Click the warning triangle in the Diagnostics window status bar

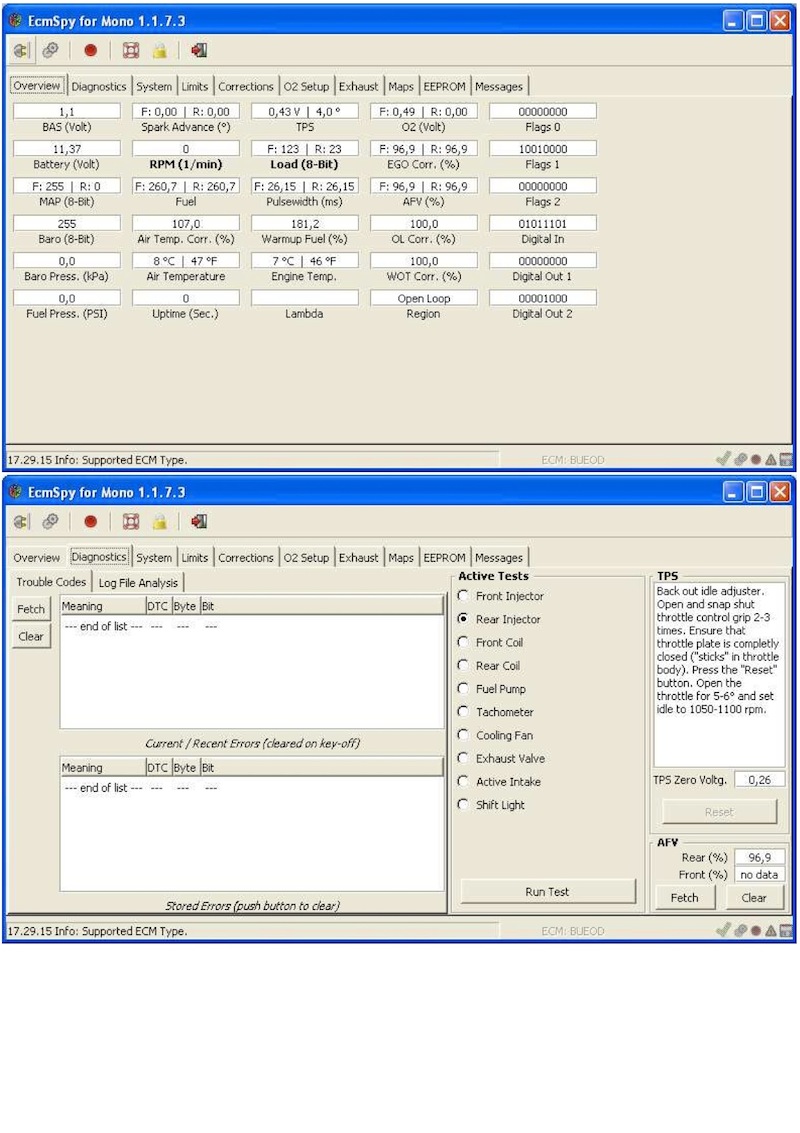tap(771, 930)
